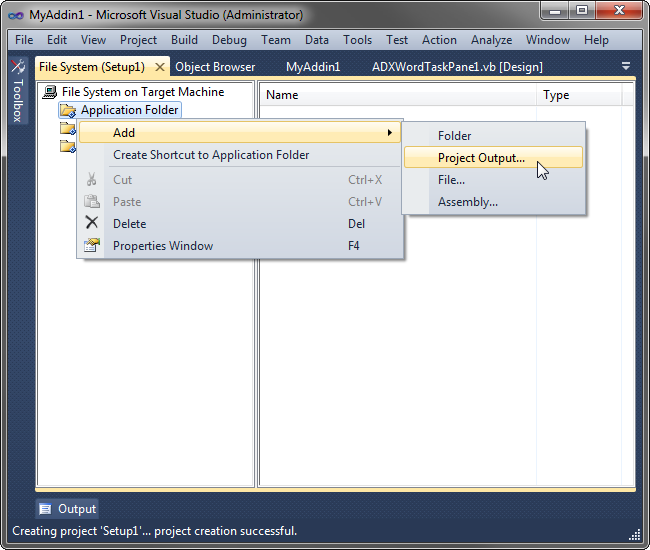Click the Visual Studio logo in title bar
Image resolution: width=650 pixels, height=550 pixels.
[16, 15]
